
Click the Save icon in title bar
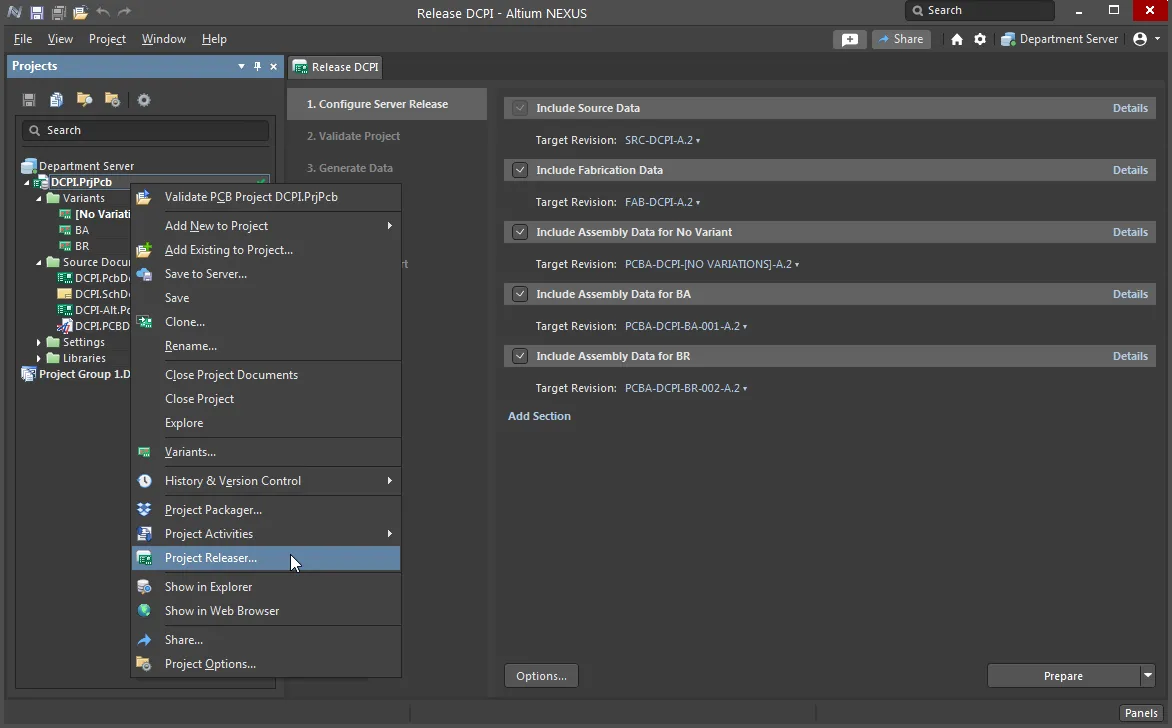pyautogui.click(x=36, y=12)
